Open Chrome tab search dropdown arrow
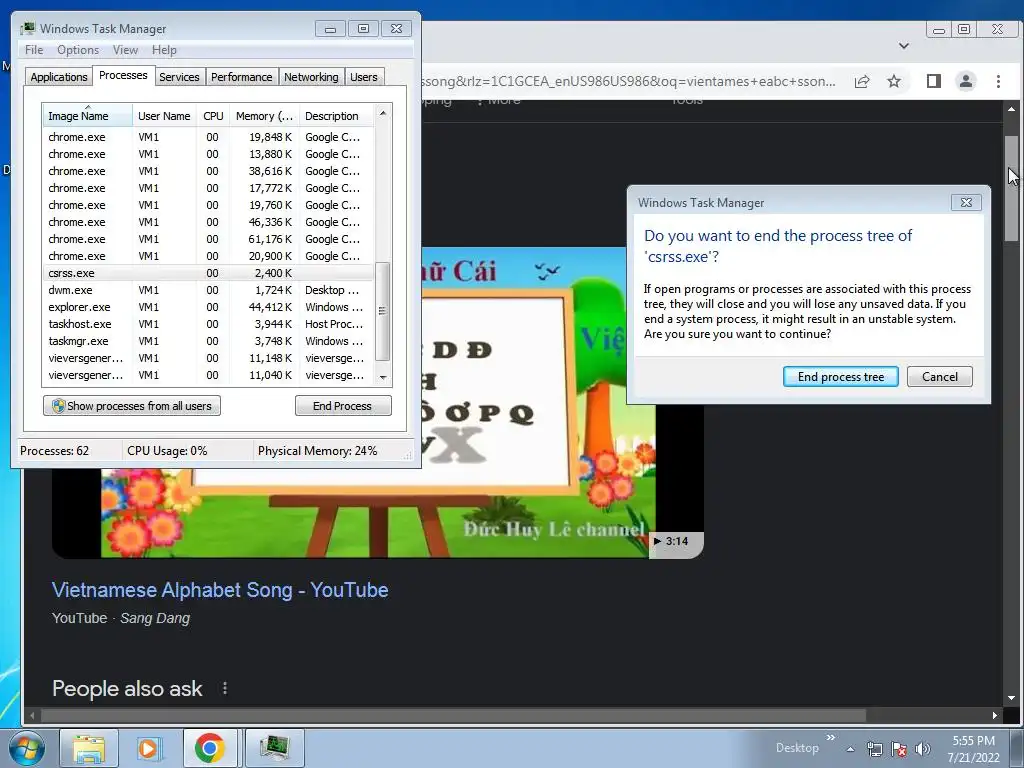 (904, 46)
